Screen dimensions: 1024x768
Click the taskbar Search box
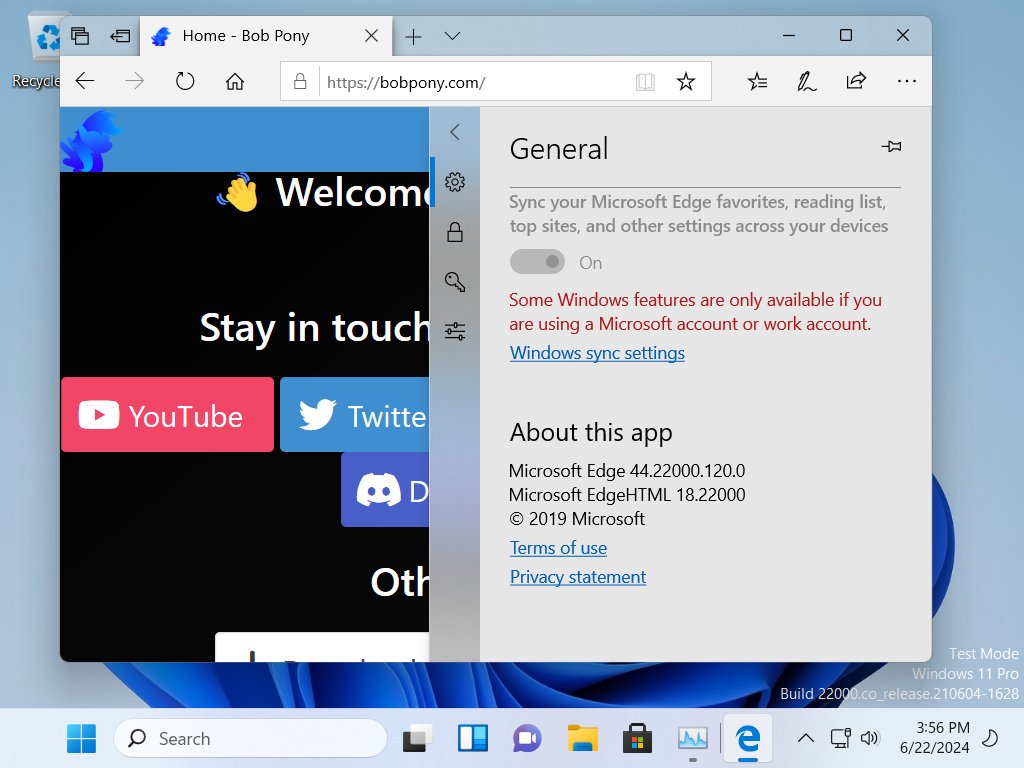[251, 739]
